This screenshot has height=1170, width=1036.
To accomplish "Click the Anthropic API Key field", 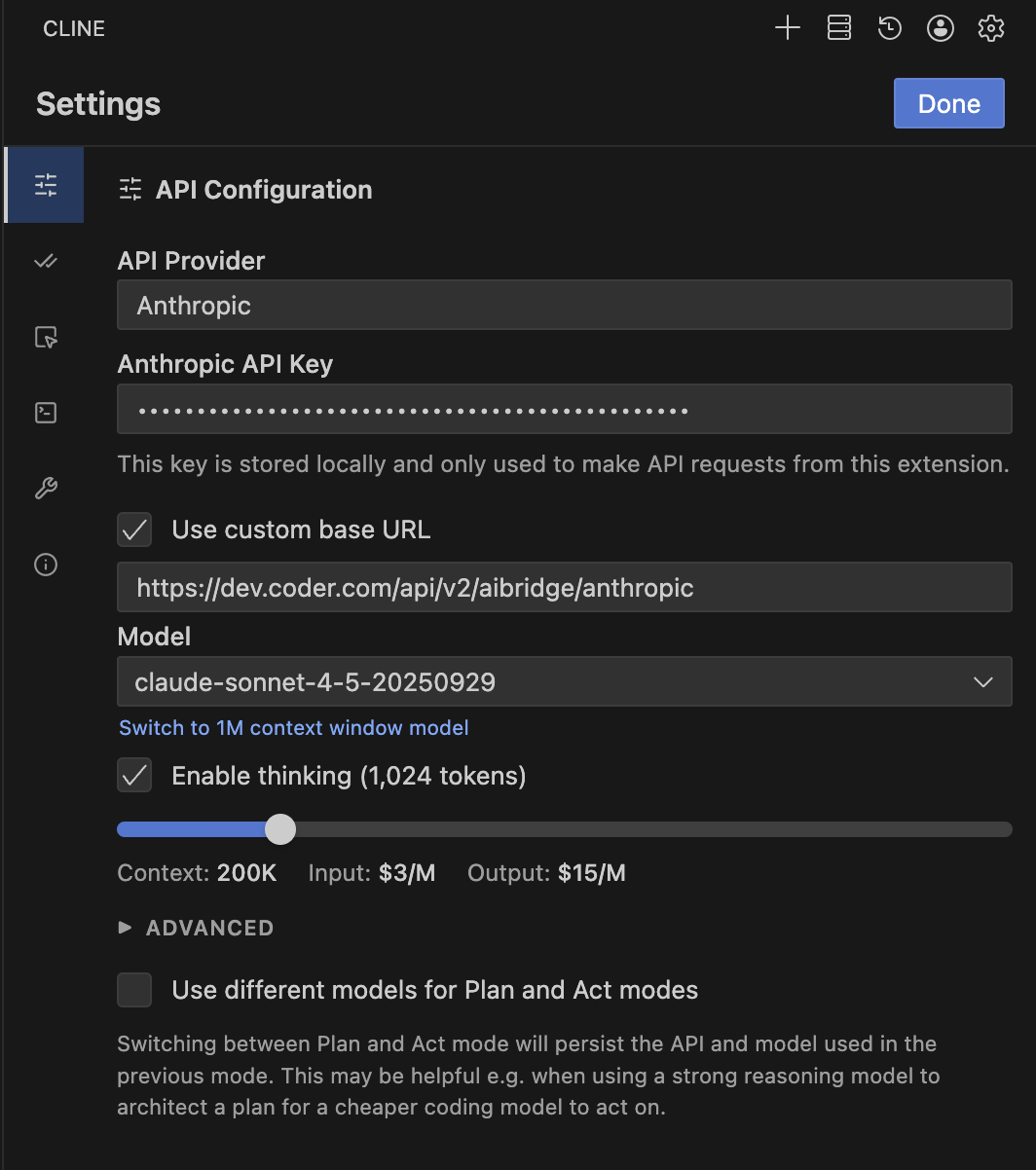I will (x=565, y=409).
